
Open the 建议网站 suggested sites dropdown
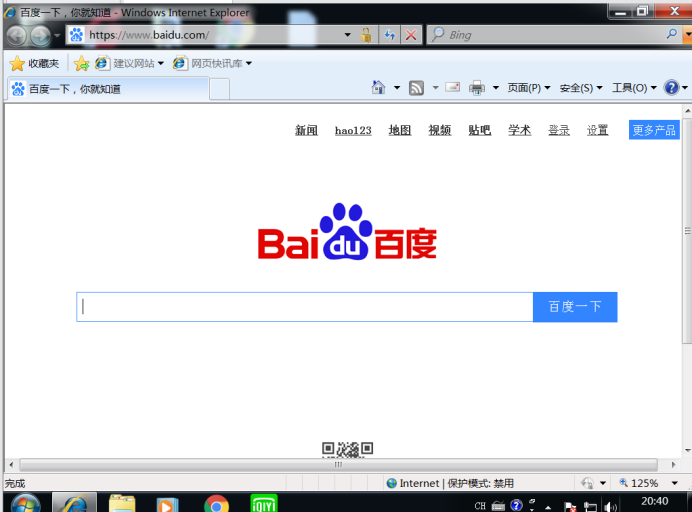point(130,64)
